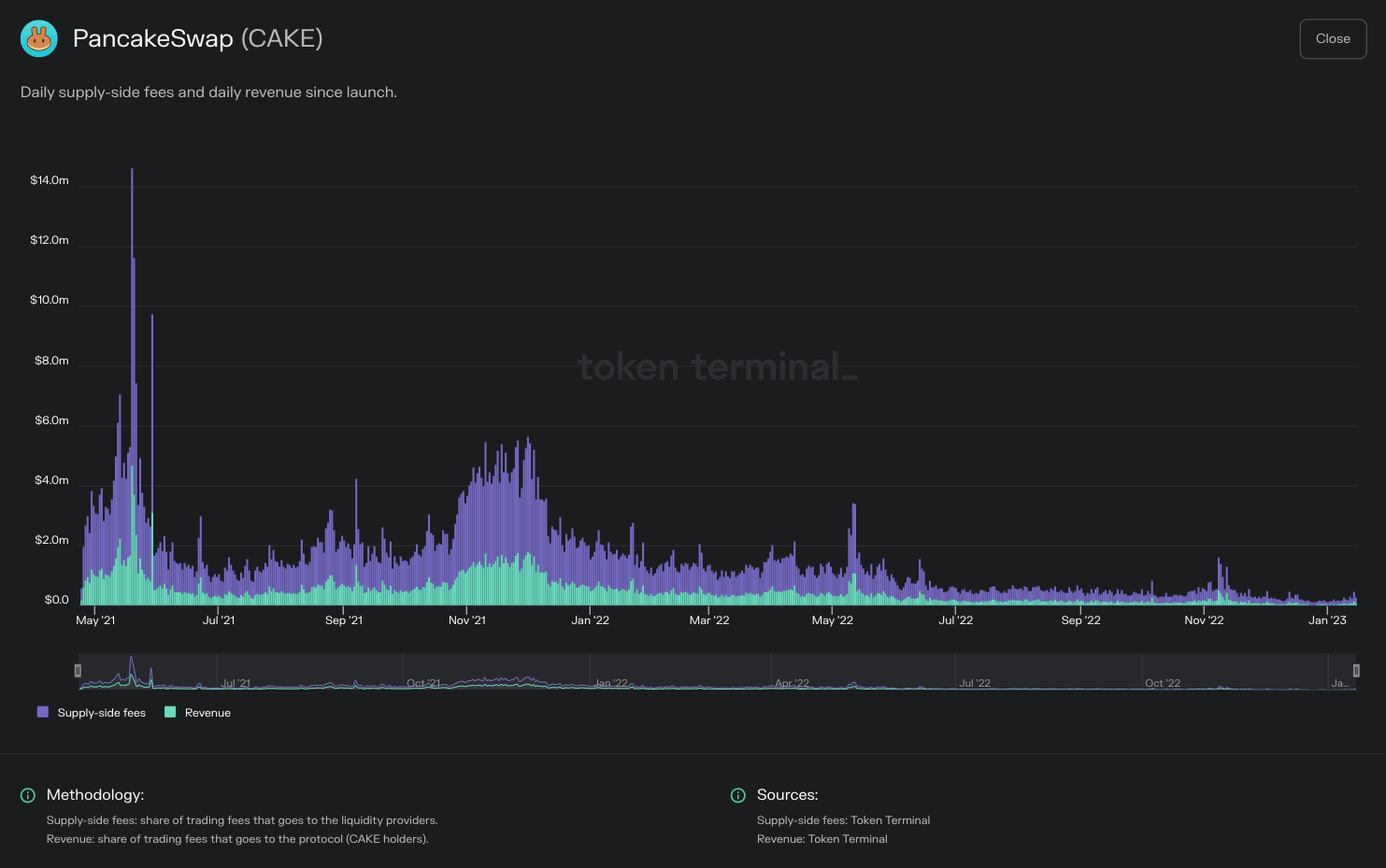1386x868 pixels.
Task: Toggle the Revenue series visibility
Action: coord(197,712)
